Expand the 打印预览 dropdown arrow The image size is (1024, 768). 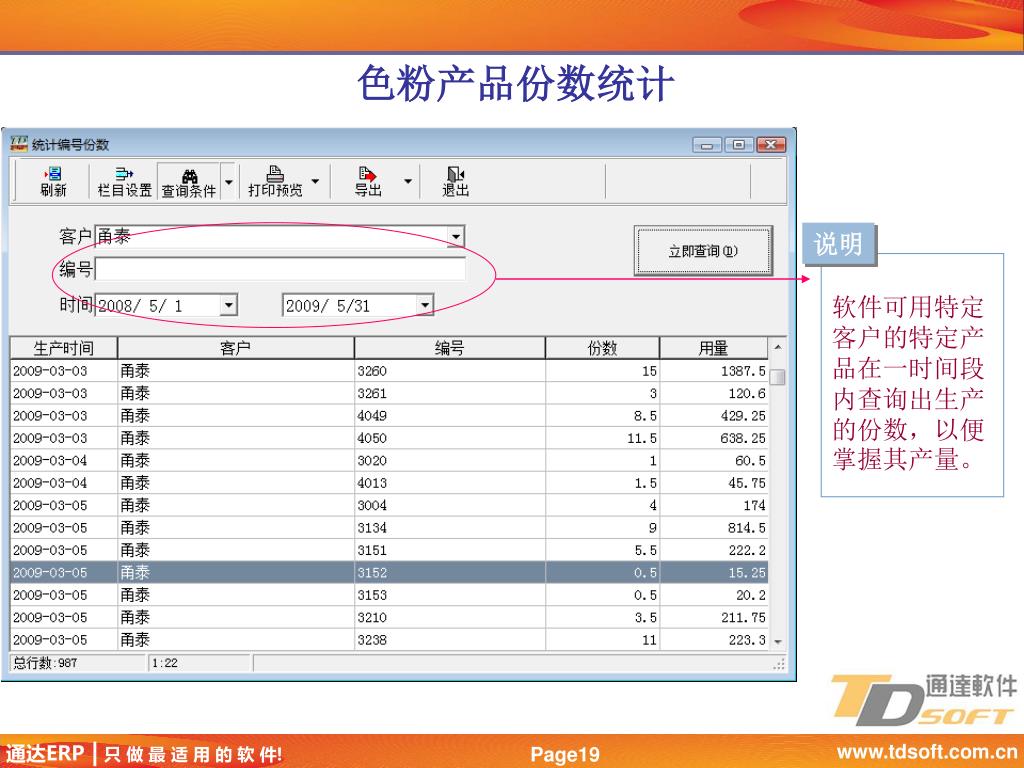pos(315,181)
